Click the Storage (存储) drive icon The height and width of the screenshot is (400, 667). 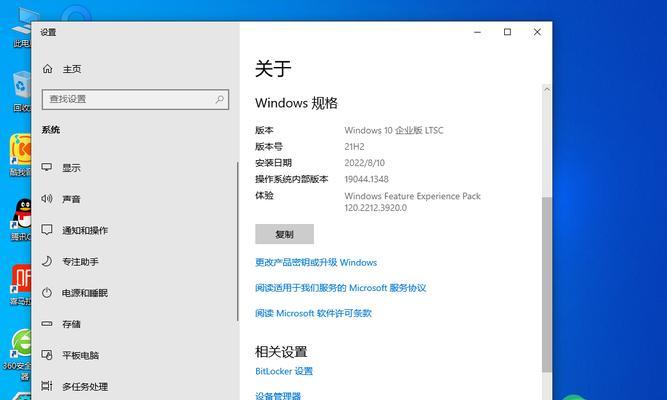47,324
